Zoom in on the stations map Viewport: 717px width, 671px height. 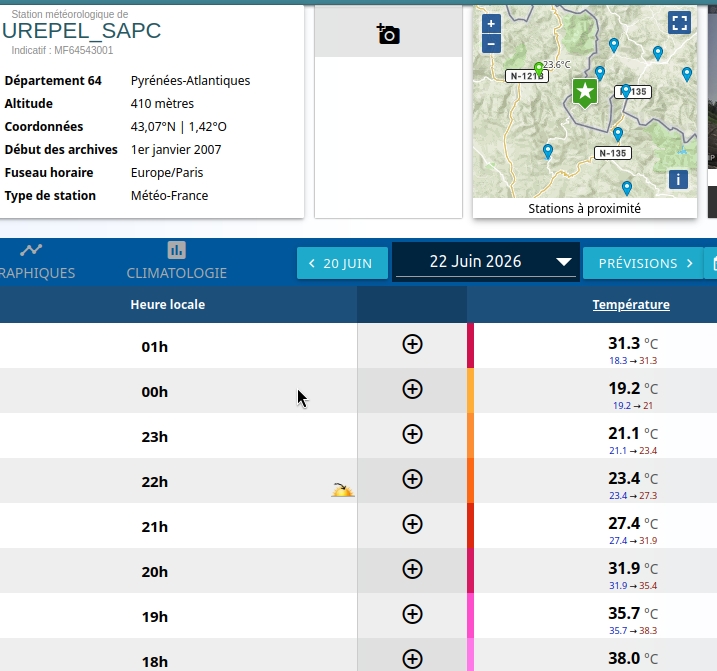[491, 24]
